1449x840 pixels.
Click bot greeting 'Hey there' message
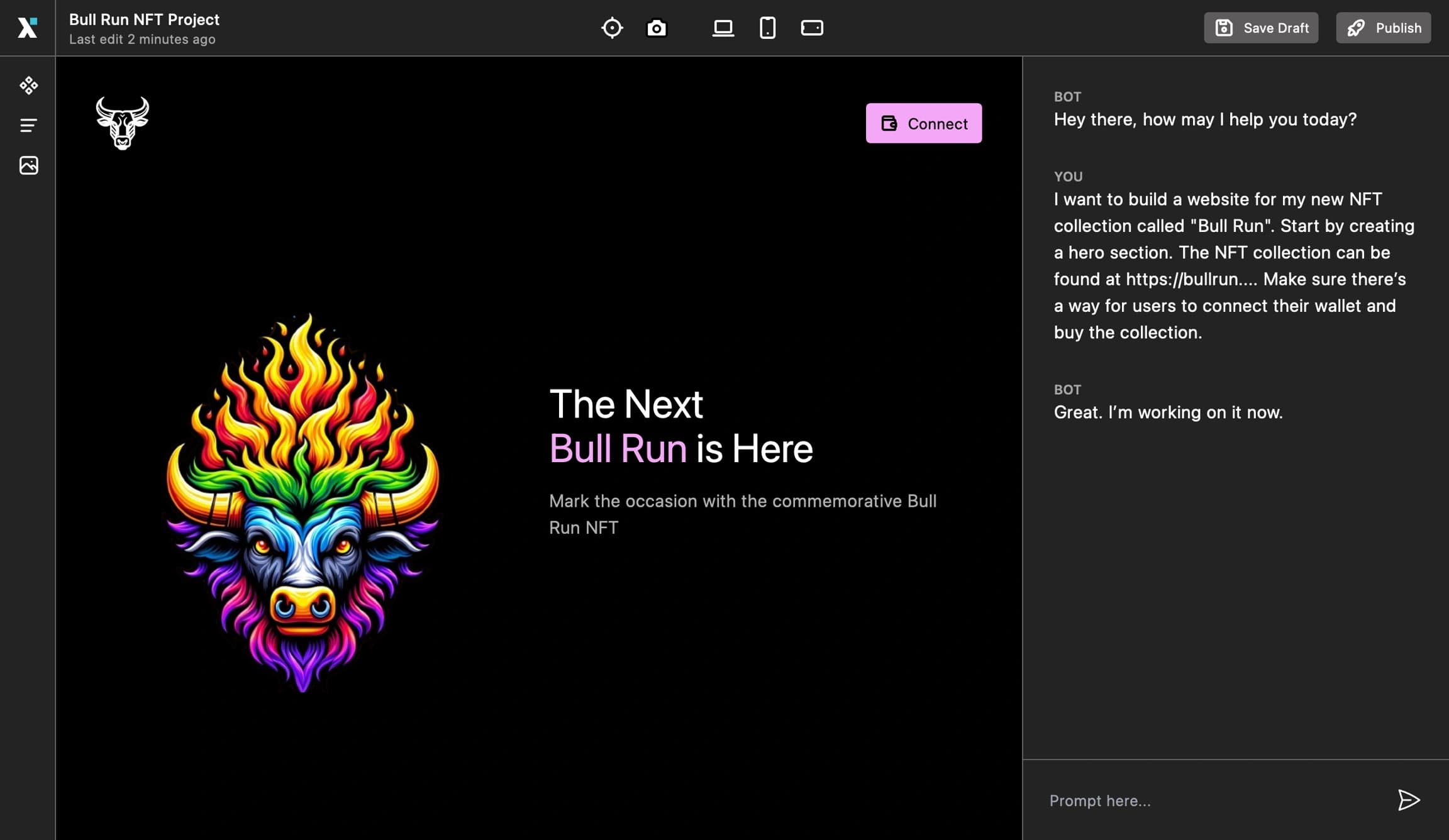tap(1205, 119)
